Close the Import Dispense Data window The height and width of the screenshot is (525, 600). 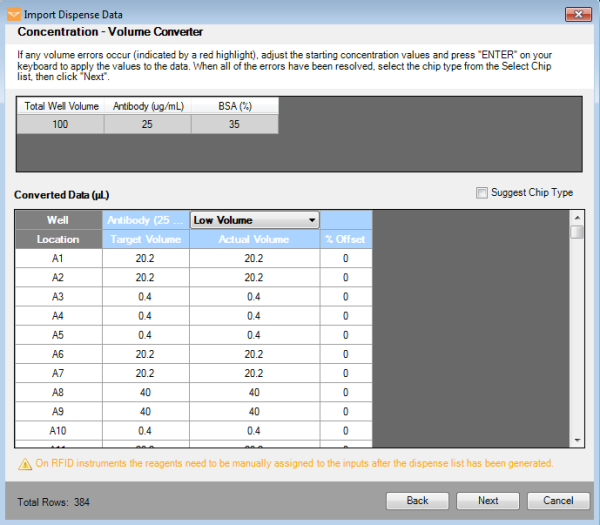[x=578, y=15]
